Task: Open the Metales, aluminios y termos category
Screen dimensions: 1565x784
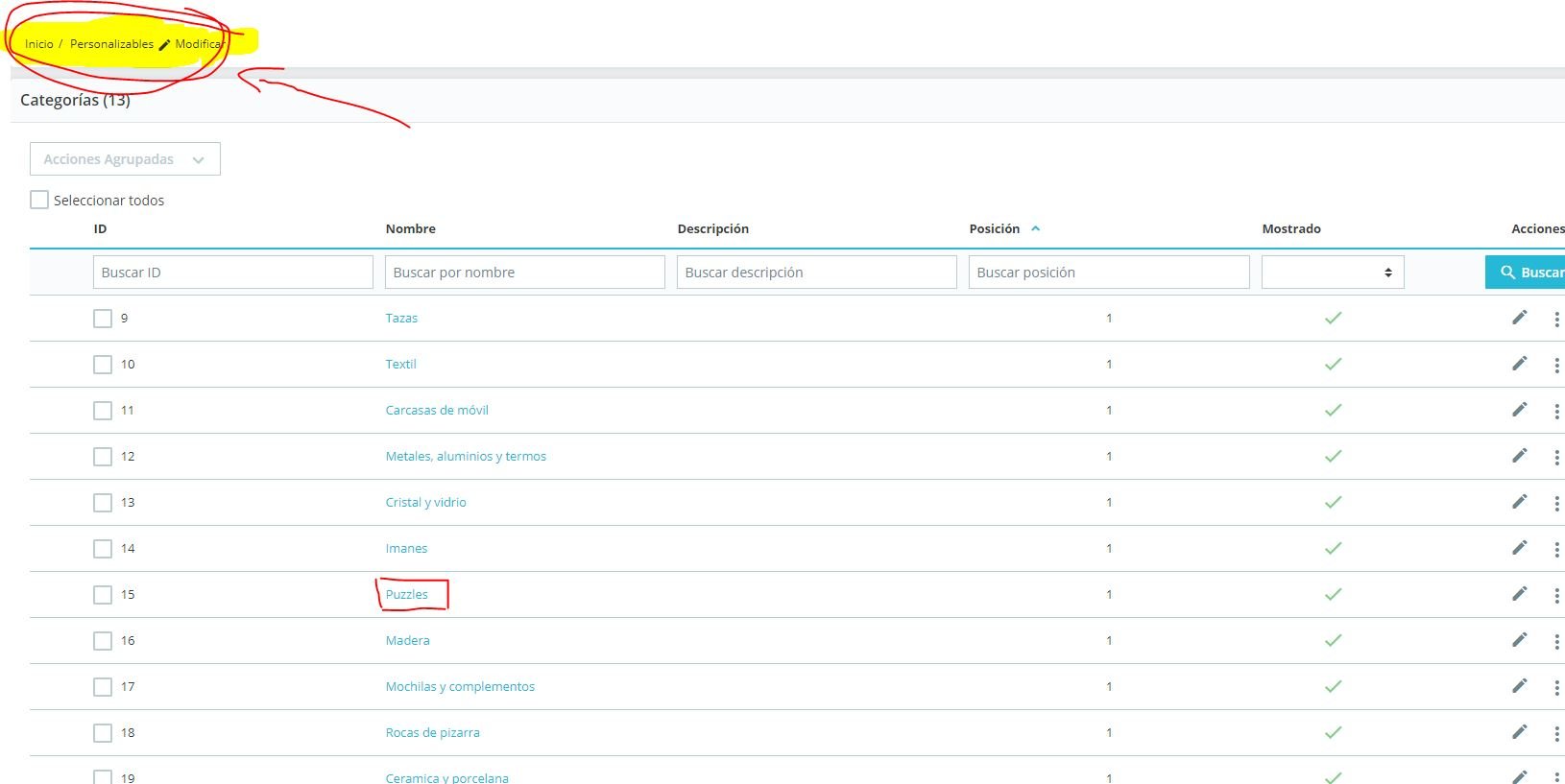Action: (x=466, y=456)
